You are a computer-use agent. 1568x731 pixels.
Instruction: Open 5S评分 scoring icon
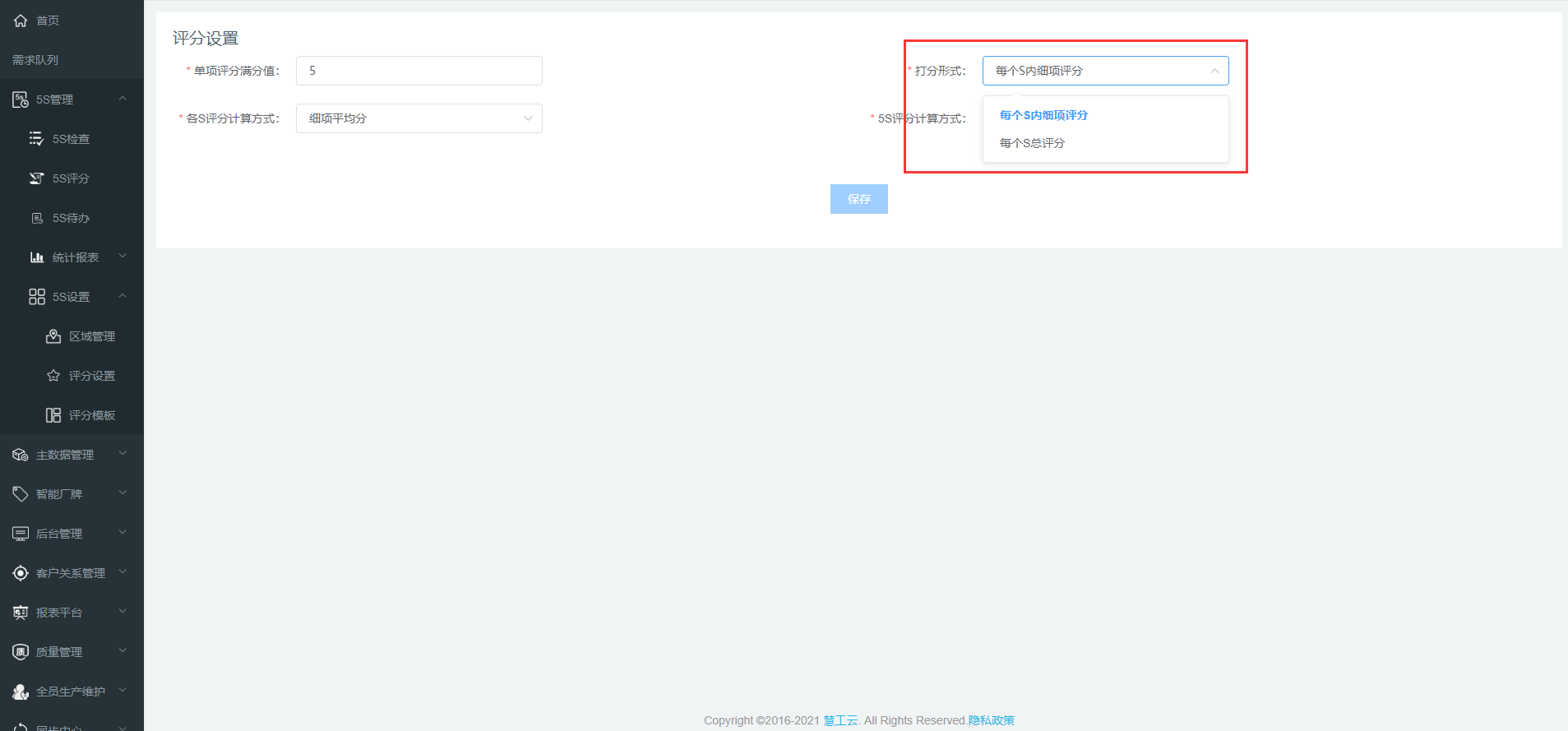[x=36, y=178]
